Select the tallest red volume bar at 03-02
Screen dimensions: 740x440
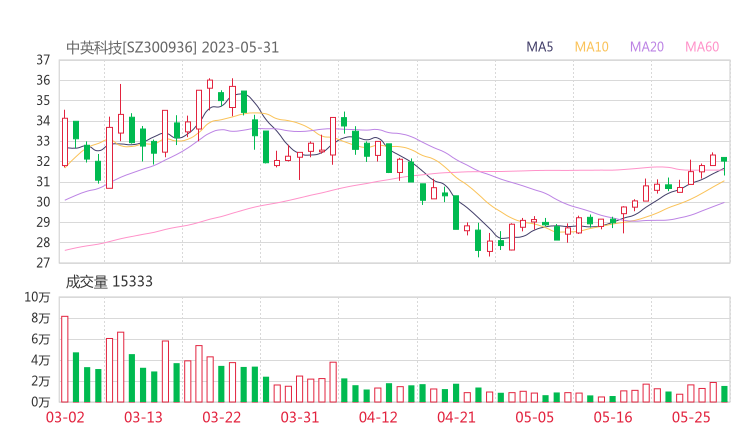tap(65, 359)
